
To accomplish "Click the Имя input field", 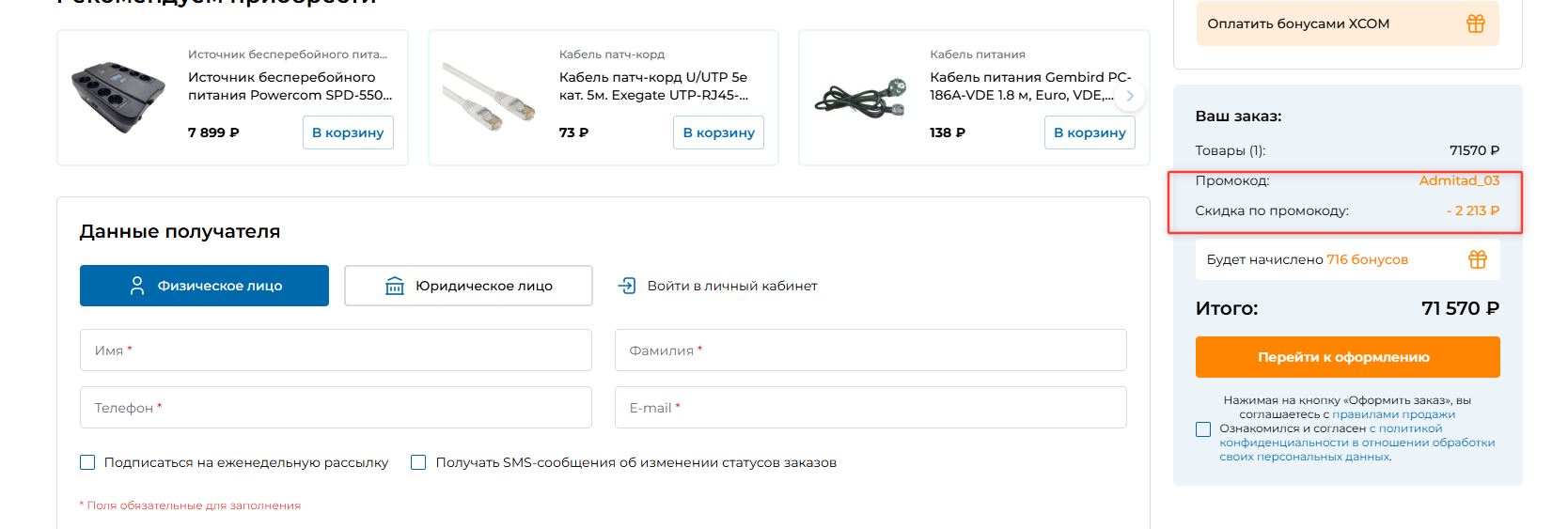I will tap(336, 350).
